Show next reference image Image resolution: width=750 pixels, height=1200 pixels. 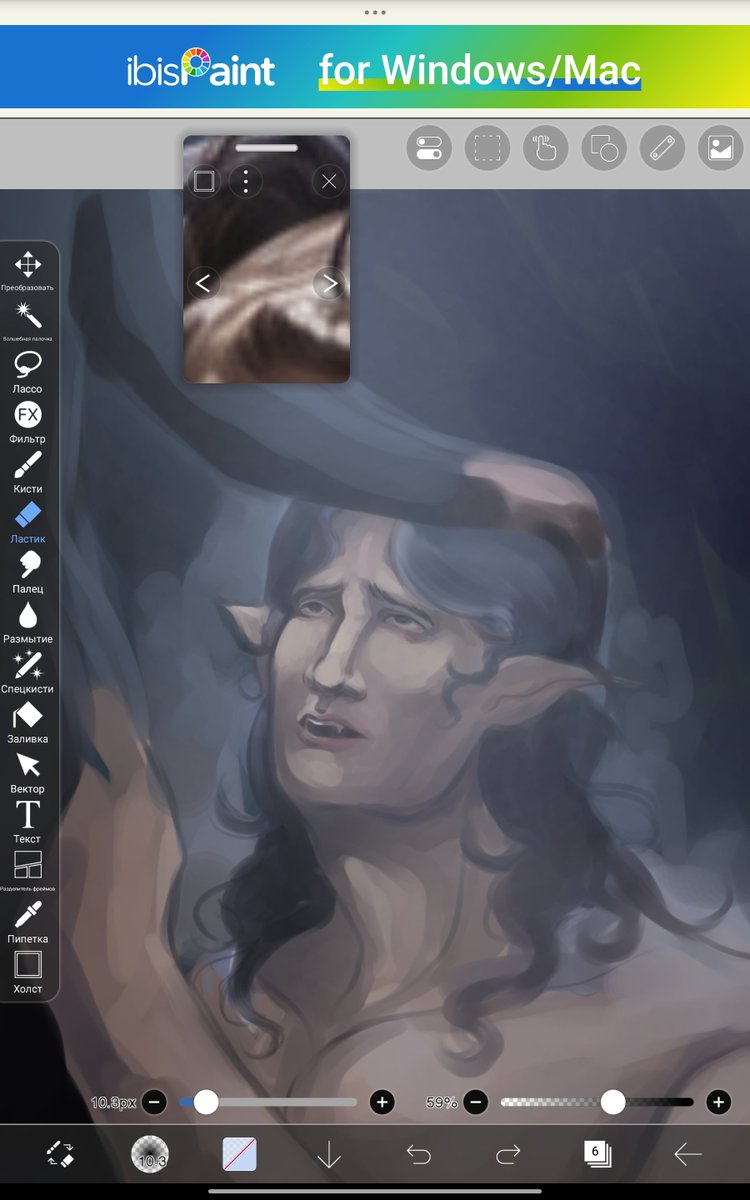click(329, 284)
